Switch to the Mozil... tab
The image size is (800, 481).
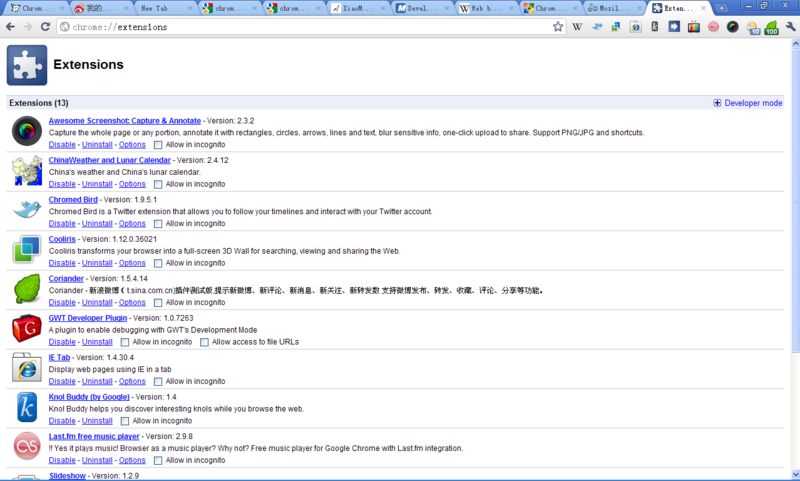(x=614, y=8)
